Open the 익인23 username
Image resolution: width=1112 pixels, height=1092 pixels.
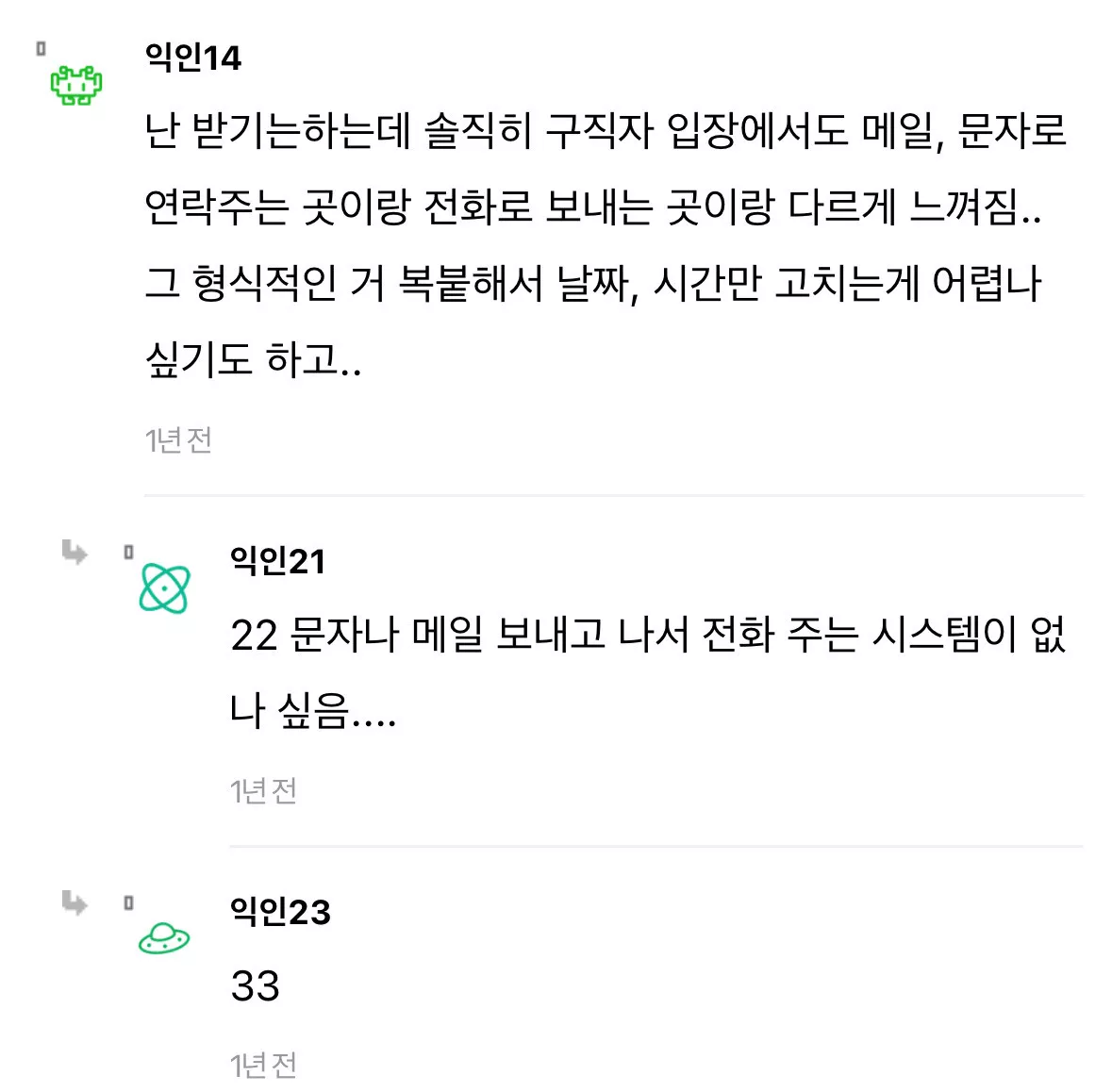click(x=280, y=912)
